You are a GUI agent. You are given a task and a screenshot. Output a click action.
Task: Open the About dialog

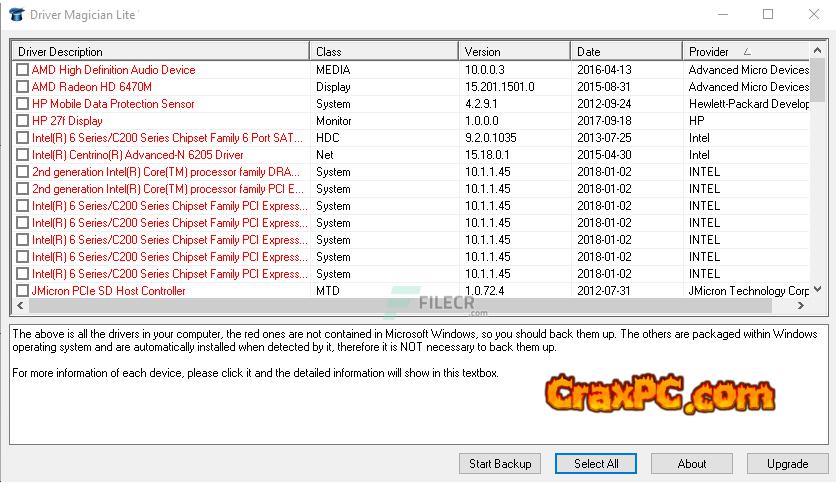tap(692, 464)
